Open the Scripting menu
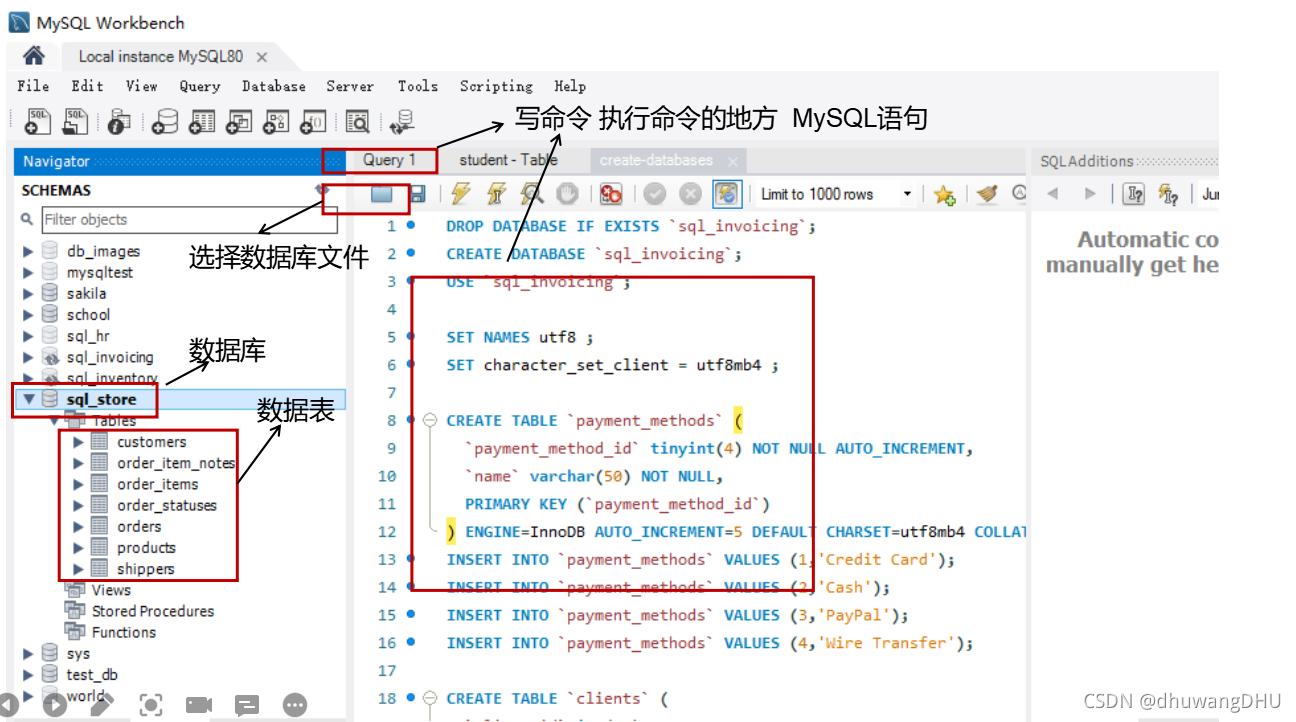The height and width of the screenshot is (722, 1296). tap(496, 86)
